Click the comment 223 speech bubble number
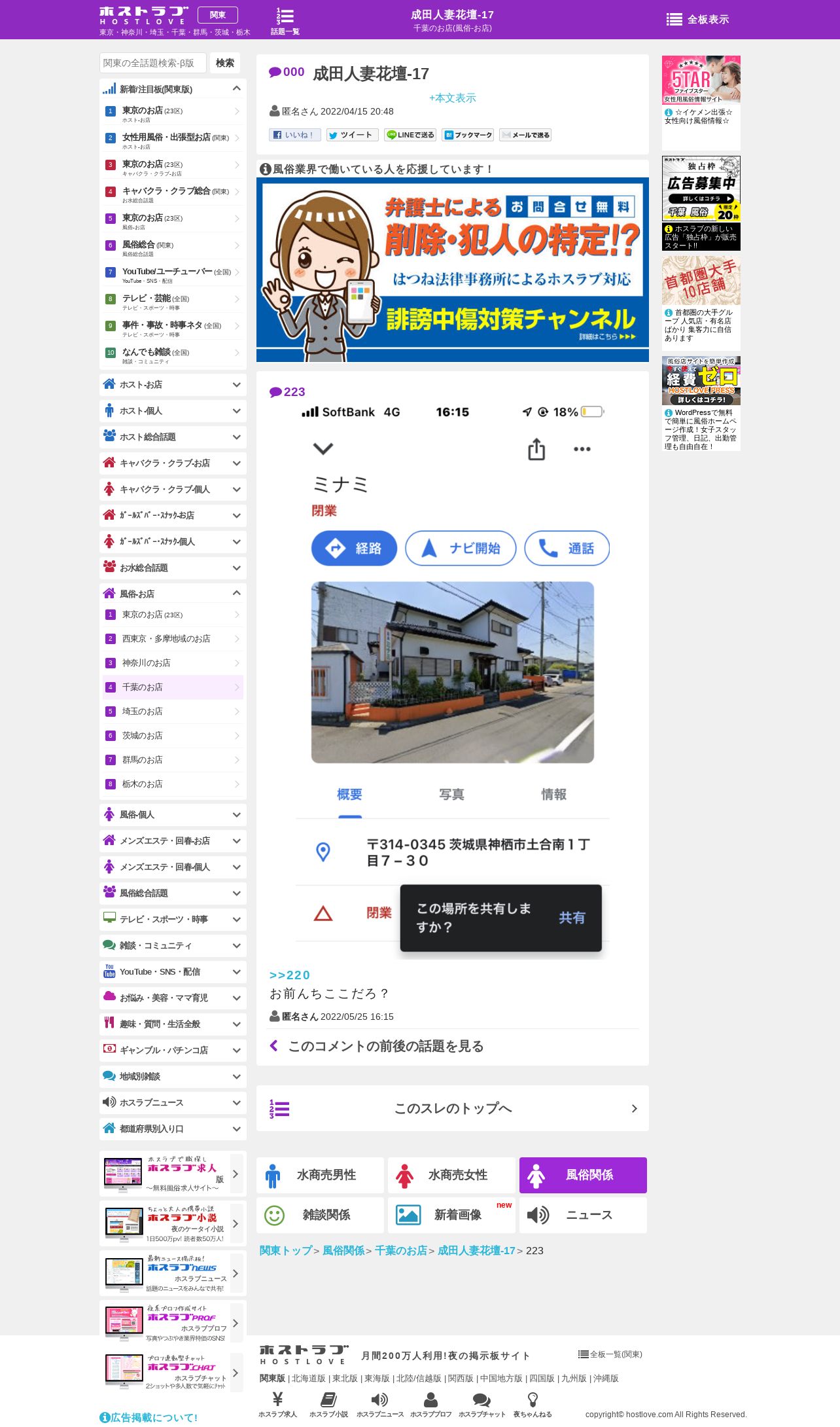This screenshot has height=1427, width=840. click(287, 391)
